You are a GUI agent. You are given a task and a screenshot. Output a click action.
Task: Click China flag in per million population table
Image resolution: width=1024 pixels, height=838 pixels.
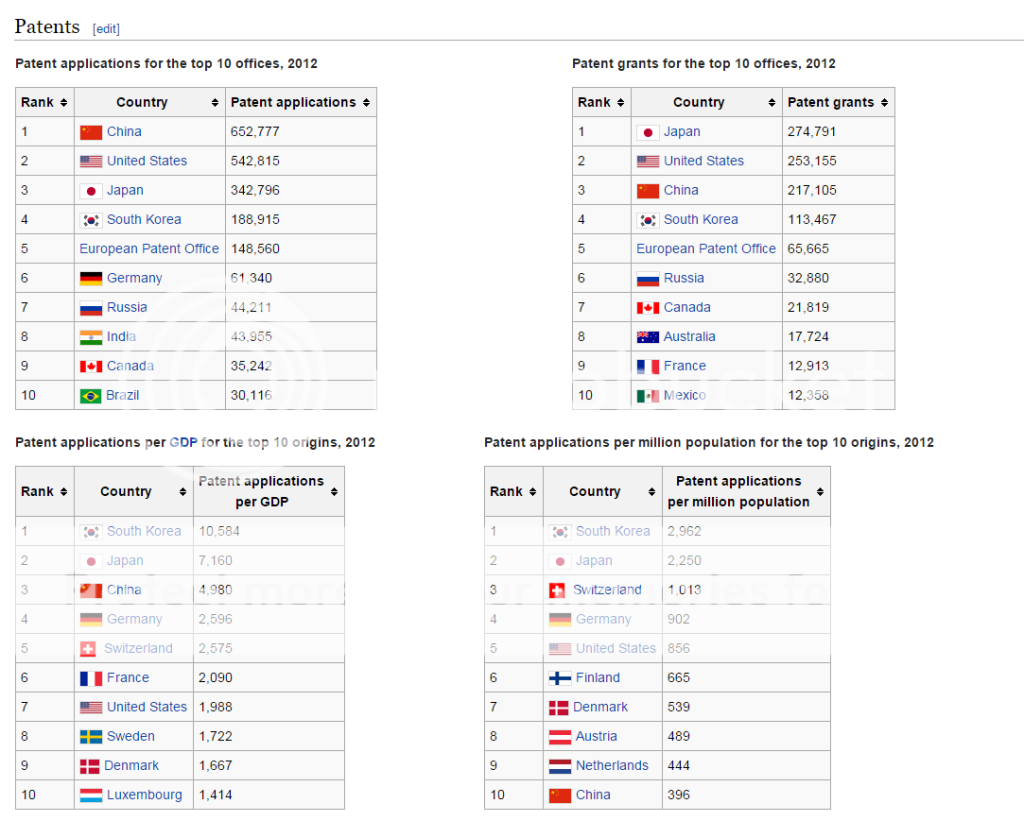[560, 796]
